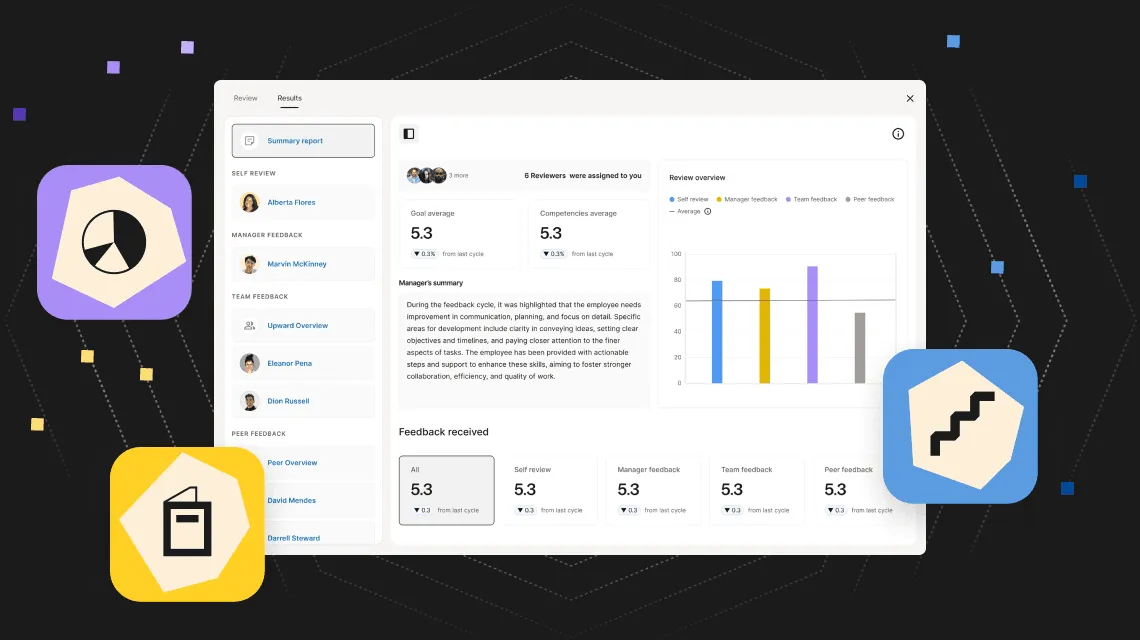Click the purple Team feedback bar
Screen dimensions: 1140x640
pyautogui.click(x=812, y=324)
